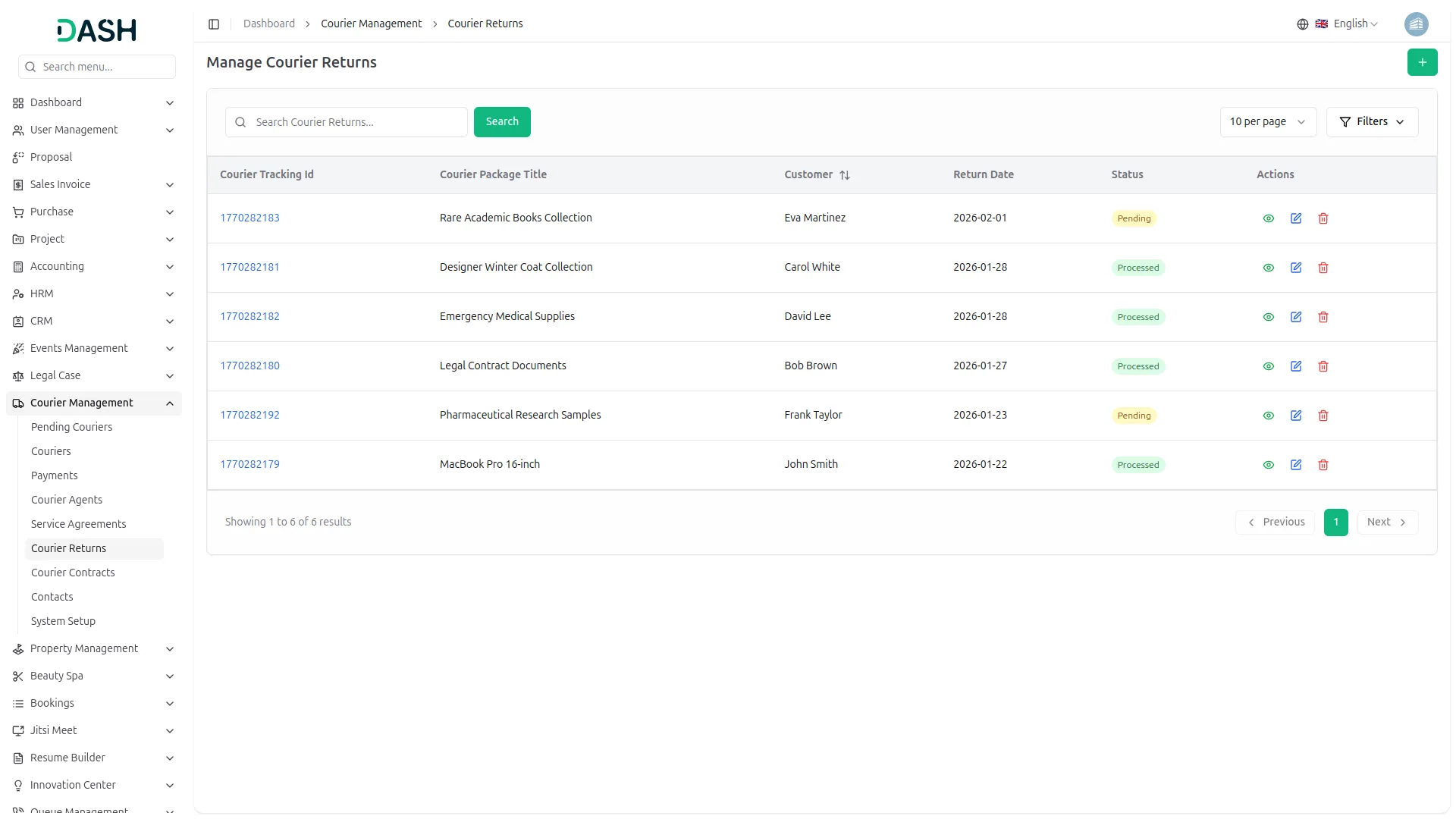
Task: Open the user avatar profile menu
Action: 1415,24
